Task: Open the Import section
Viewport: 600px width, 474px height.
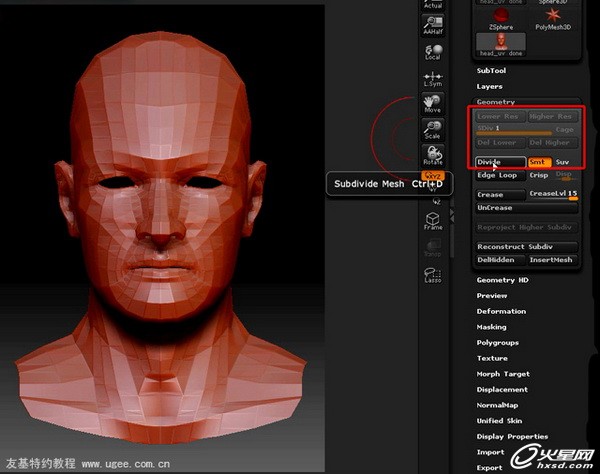Action: point(490,452)
